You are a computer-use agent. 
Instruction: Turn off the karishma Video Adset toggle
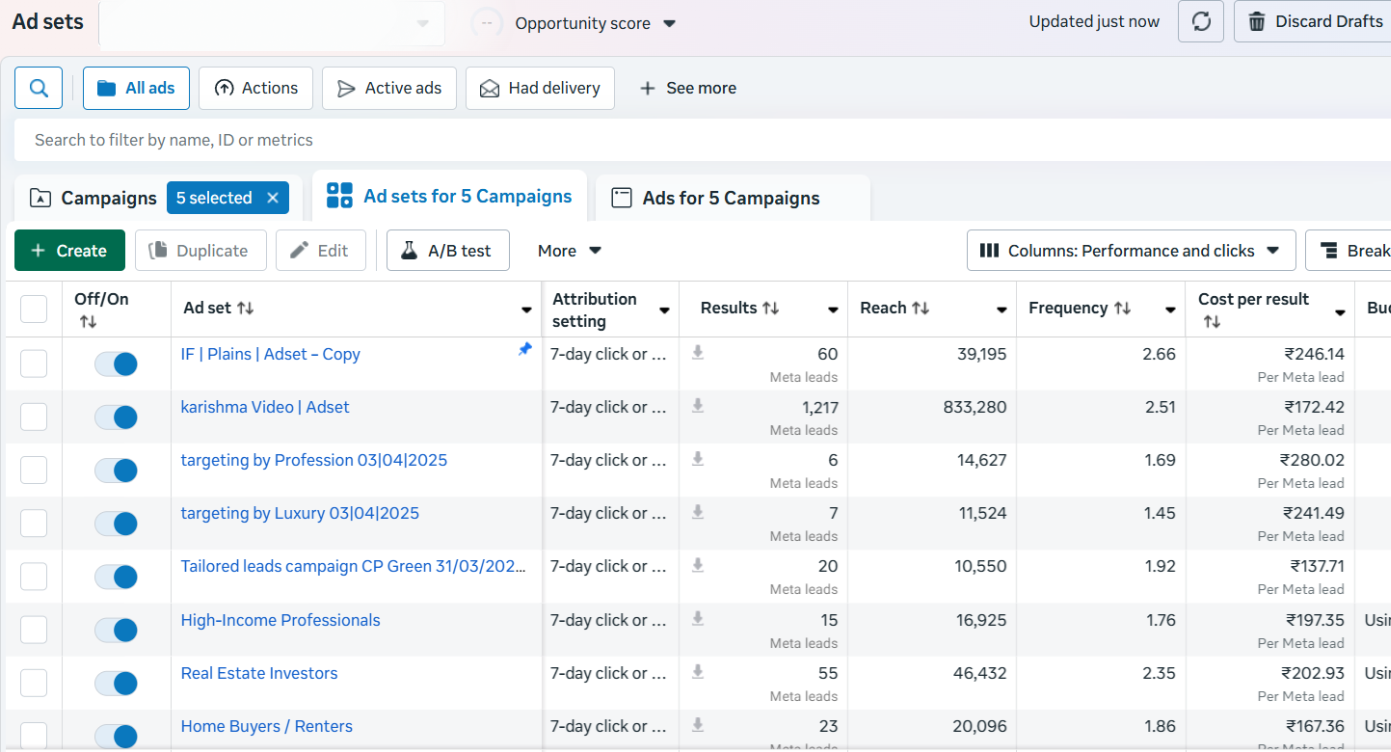point(116,417)
